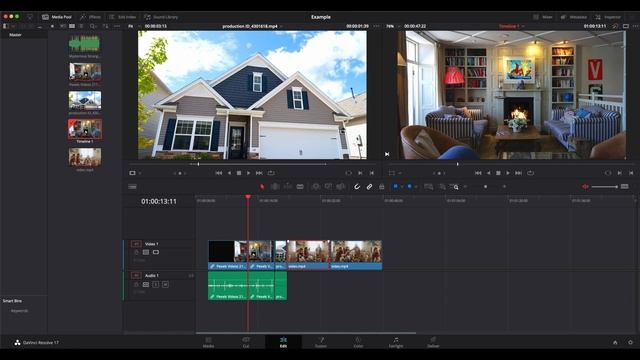Adjust the timeline zoom slider handle
Image resolution: width=640 pixels, height=360 pixels.
[x=485, y=187]
